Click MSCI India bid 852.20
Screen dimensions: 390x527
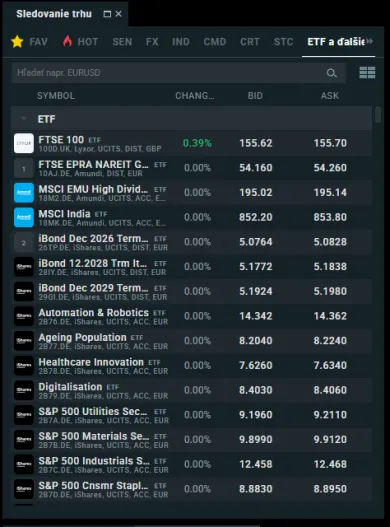(x=256, y=217)
